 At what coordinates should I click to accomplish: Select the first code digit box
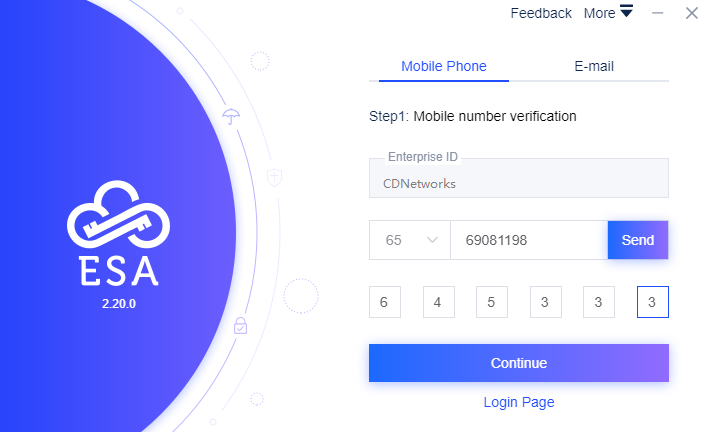click(x=384, y=301)
